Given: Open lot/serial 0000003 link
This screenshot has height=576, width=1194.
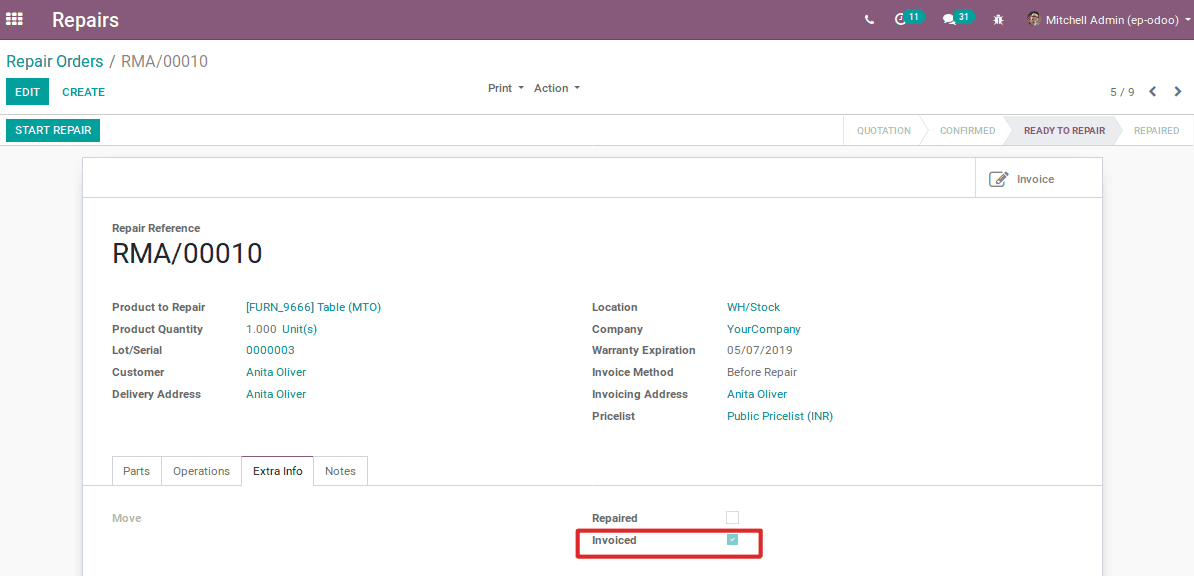Looking at the screenshot, I should tap(270, 350).
